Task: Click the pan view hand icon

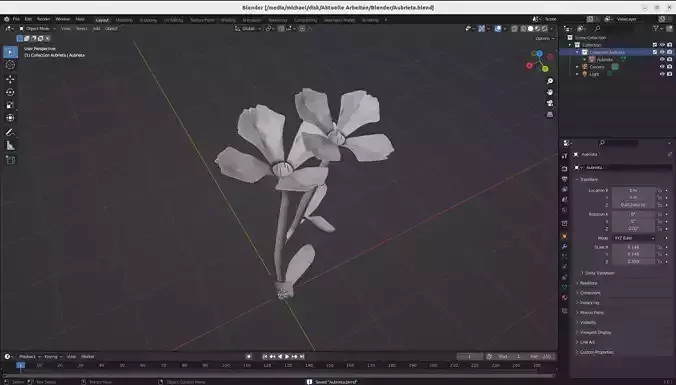Action: click(550, 92)
